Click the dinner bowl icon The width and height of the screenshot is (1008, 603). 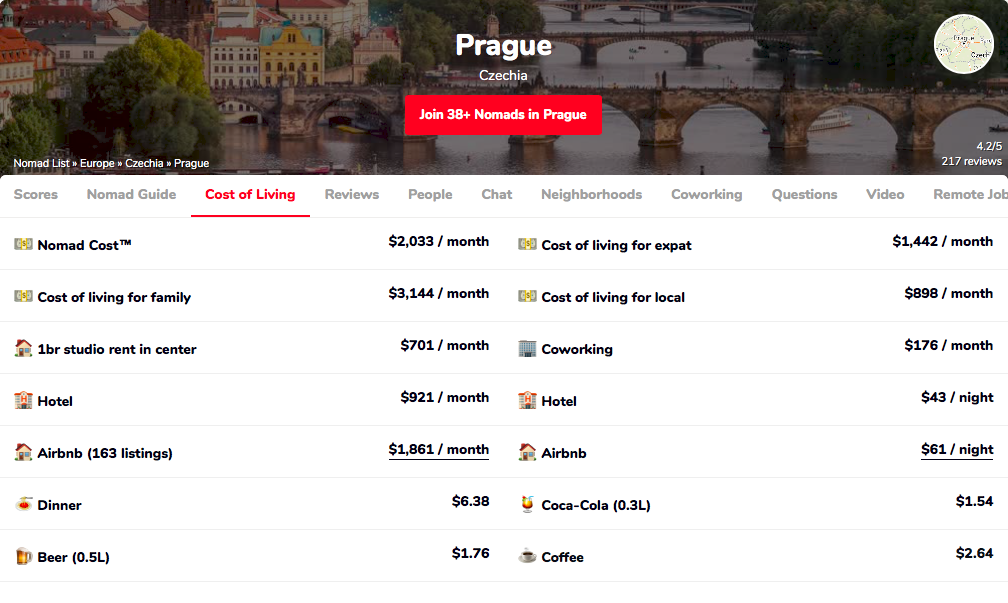(x=23, y=504)
